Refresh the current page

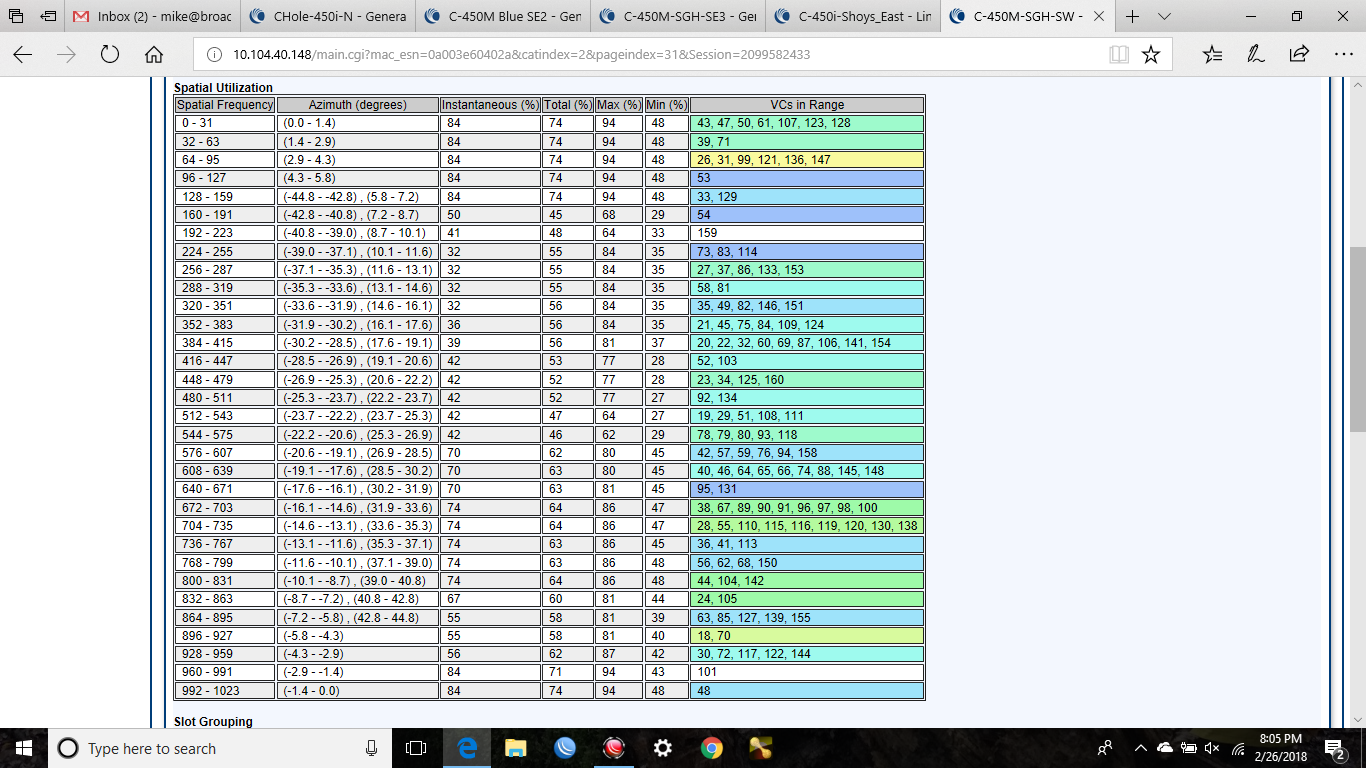[x=110, y=55]
